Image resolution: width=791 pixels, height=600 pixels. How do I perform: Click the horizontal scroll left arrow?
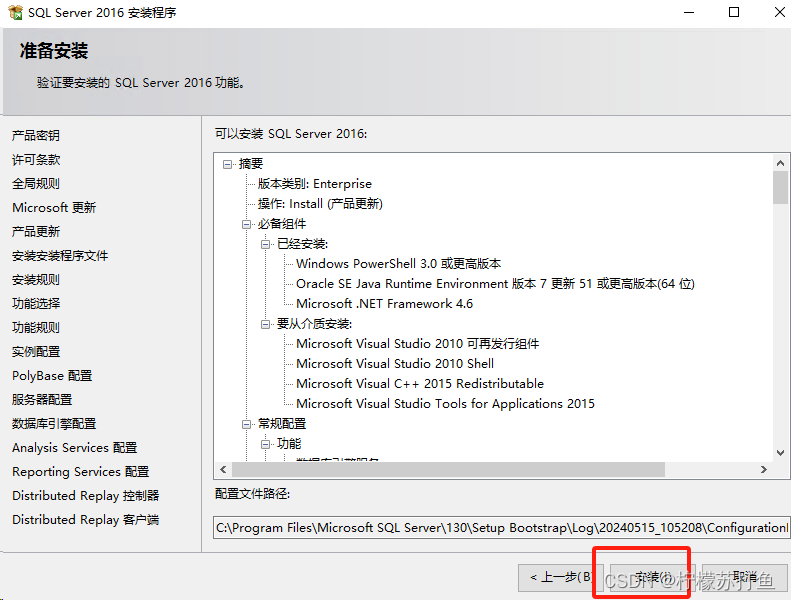(223, 470)
